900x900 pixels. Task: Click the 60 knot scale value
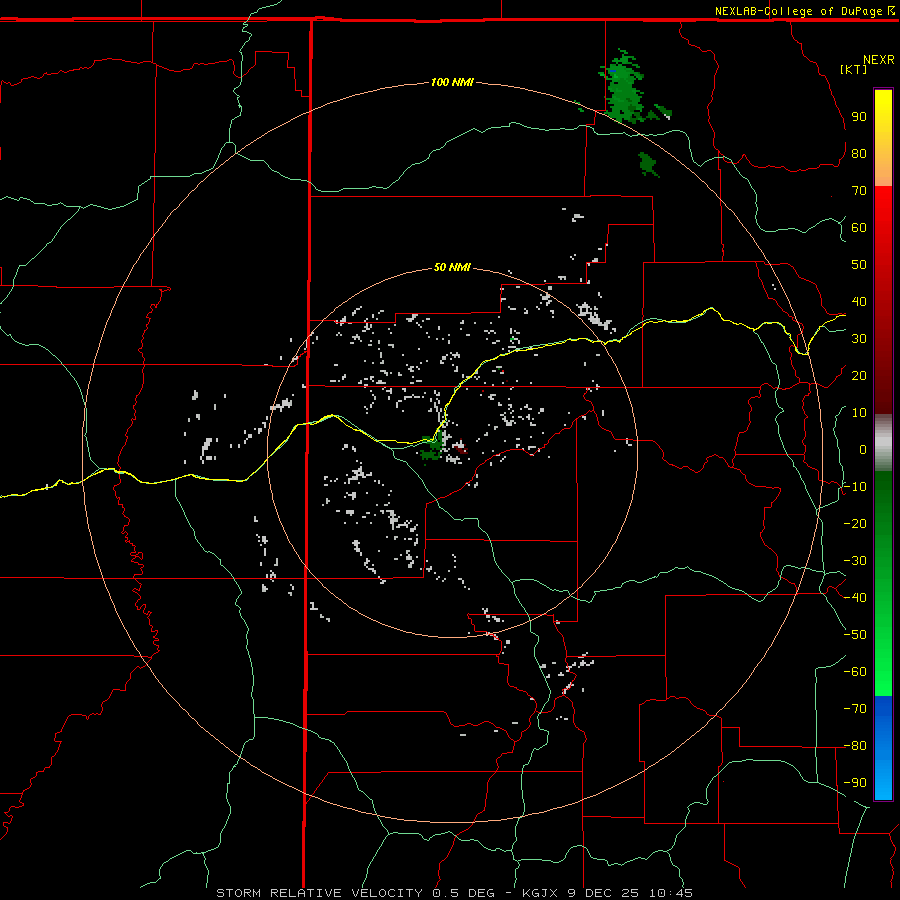(859, 227)
